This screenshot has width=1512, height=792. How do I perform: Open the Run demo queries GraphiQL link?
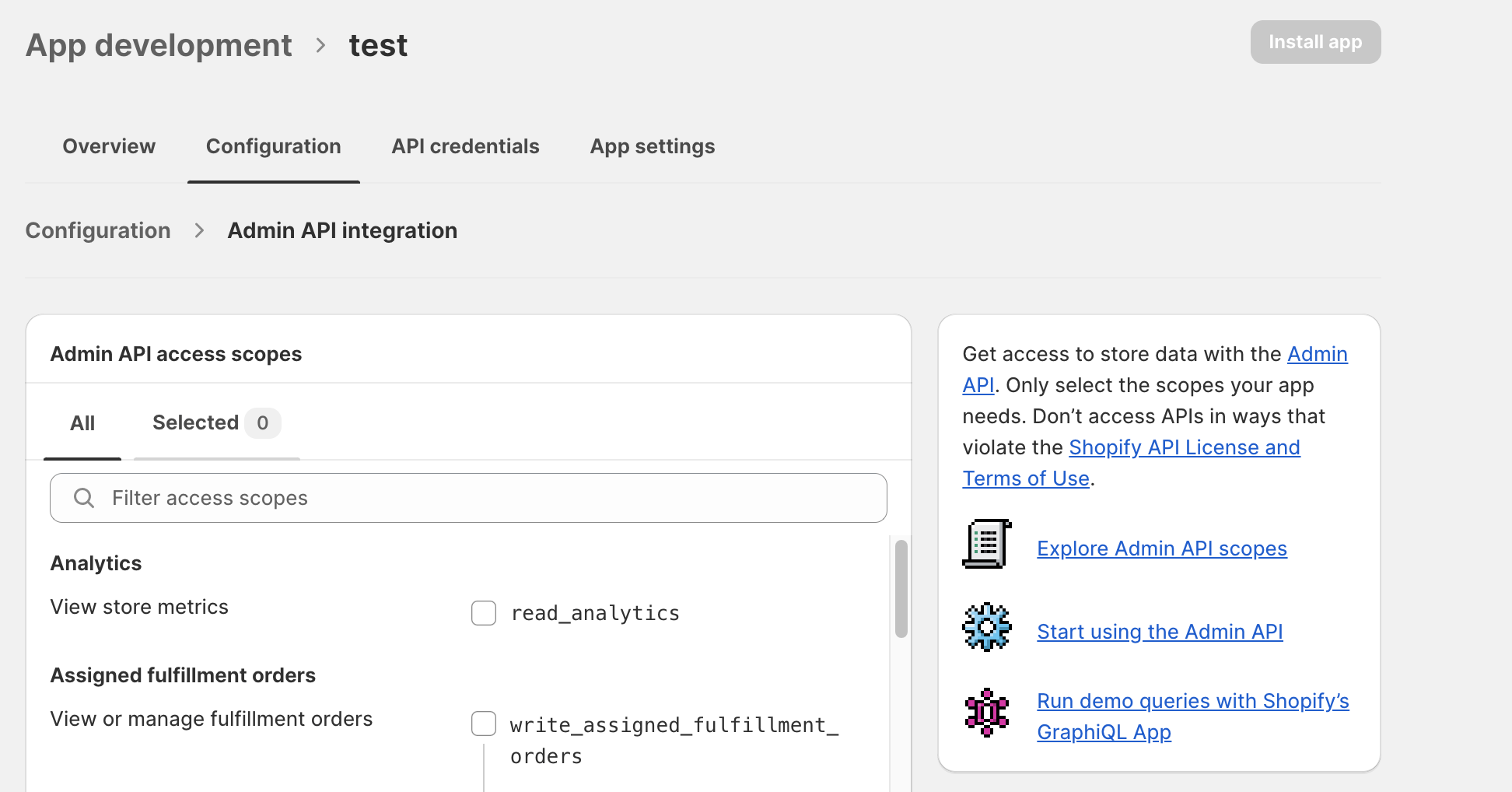click(x=1192, y=716)
